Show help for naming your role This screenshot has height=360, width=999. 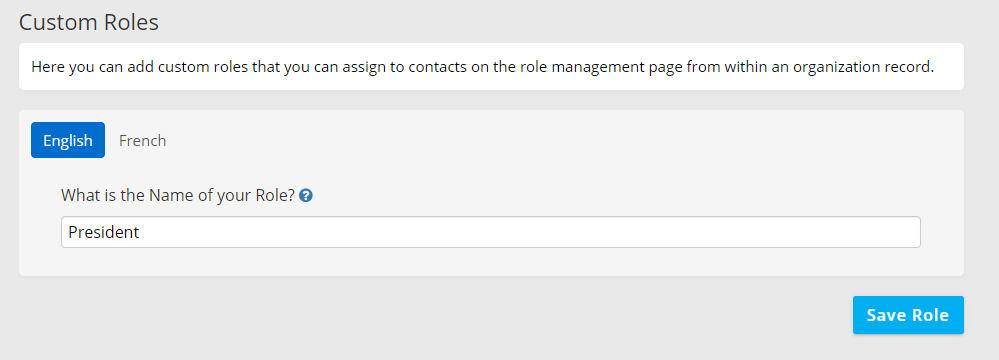(x=306, y=196)
